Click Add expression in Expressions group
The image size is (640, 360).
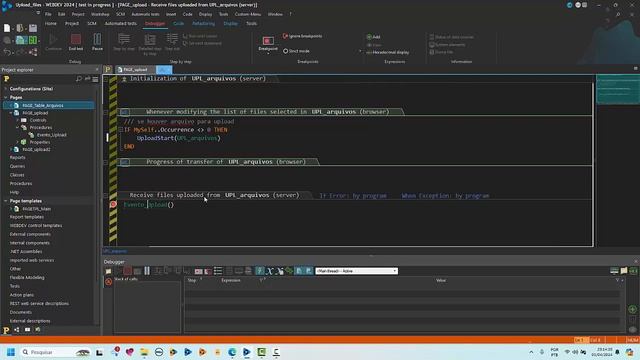tap(373, 37)
